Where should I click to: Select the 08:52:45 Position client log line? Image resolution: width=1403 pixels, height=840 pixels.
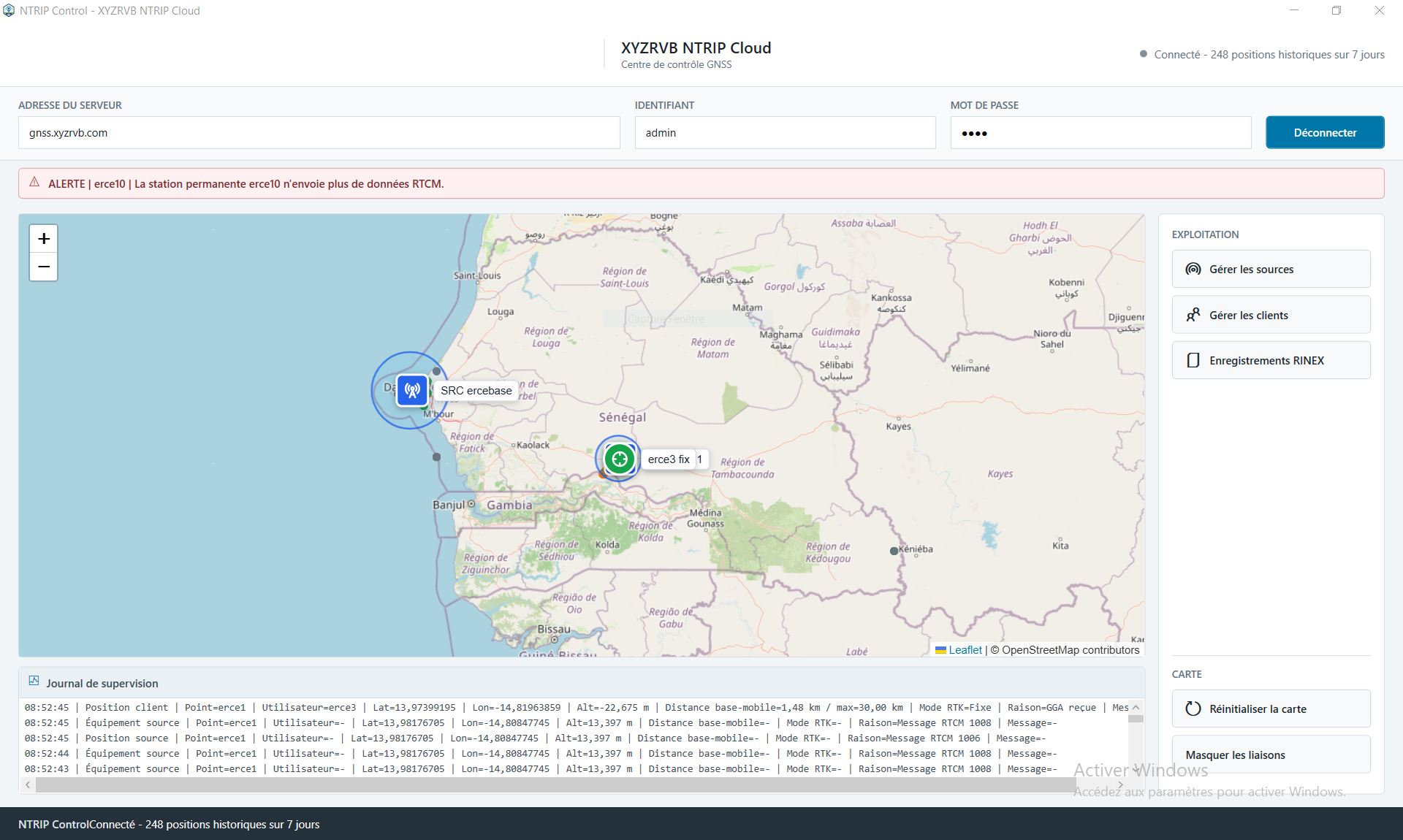[577, 707]
